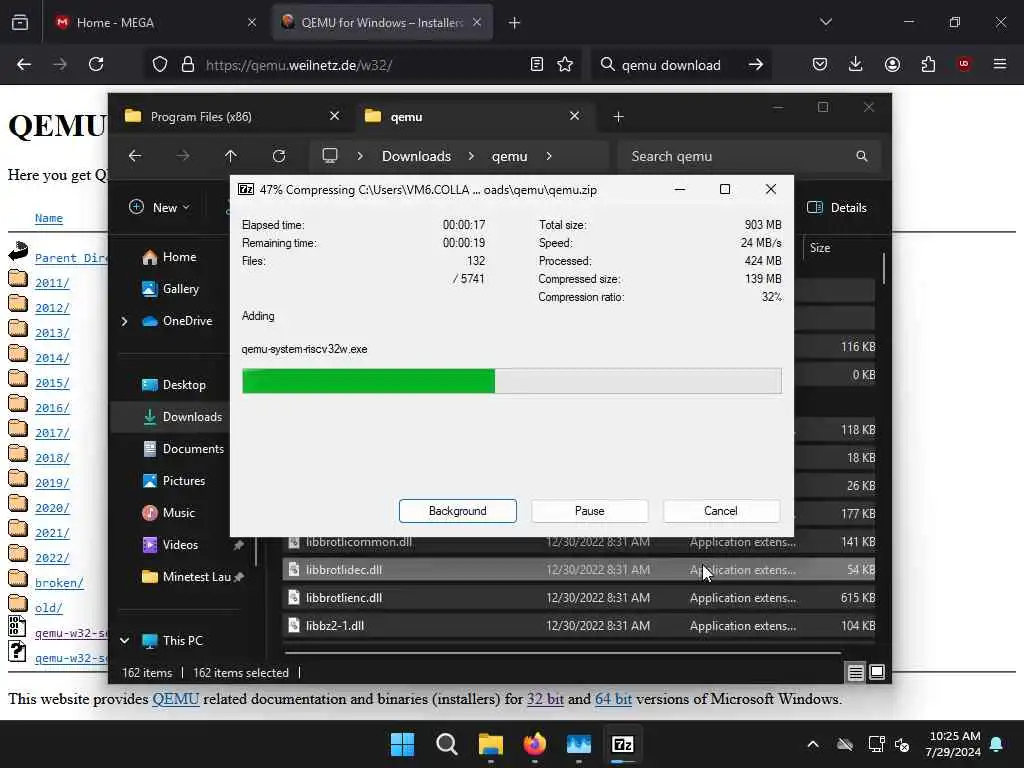Image resolution: width=1024 pixels, height=768 pixels.
Task: Sort files by the Size column
Action: (x=820, y=248)
